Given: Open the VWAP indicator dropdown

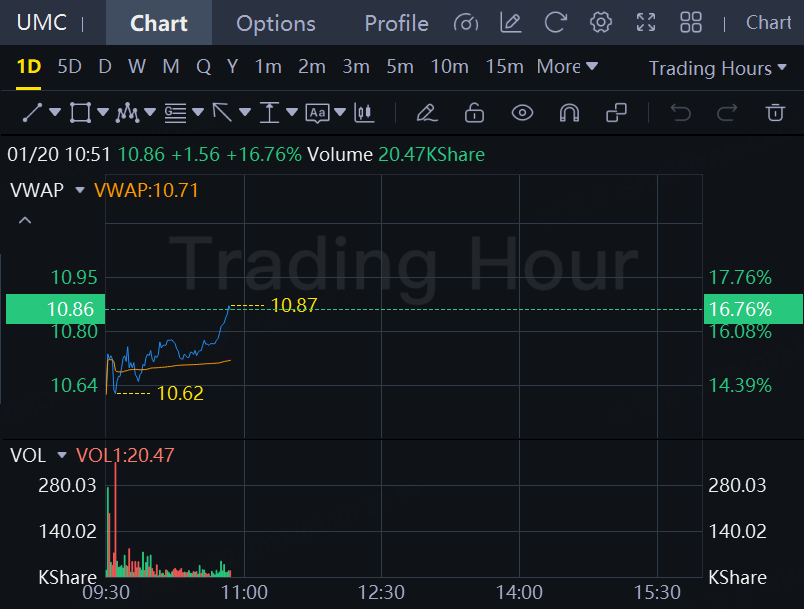Looking at the screenshot, I should pyautogui.click(x=80, y=190).
